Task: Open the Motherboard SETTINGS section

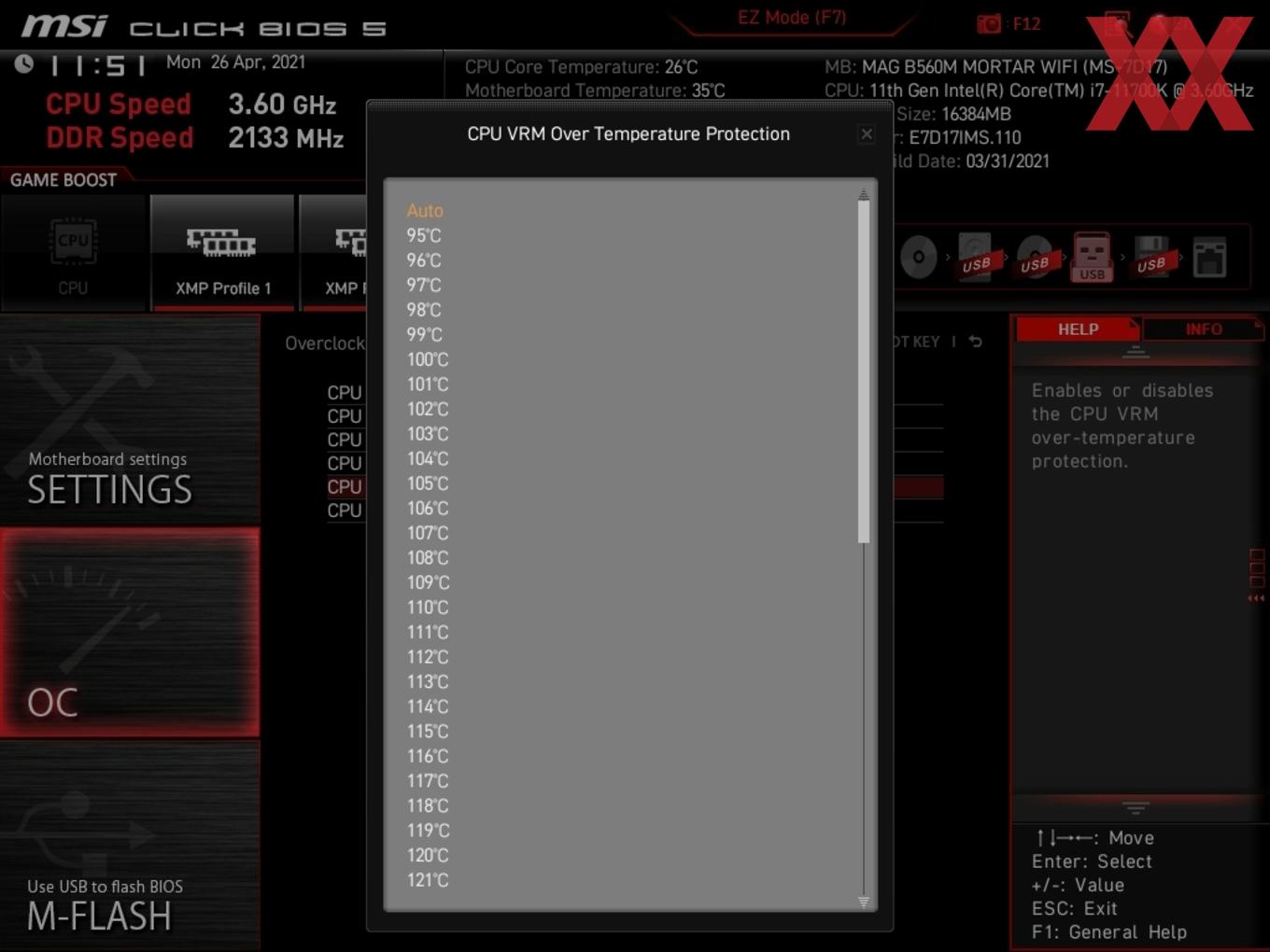Action: click(x=130, y=420)
